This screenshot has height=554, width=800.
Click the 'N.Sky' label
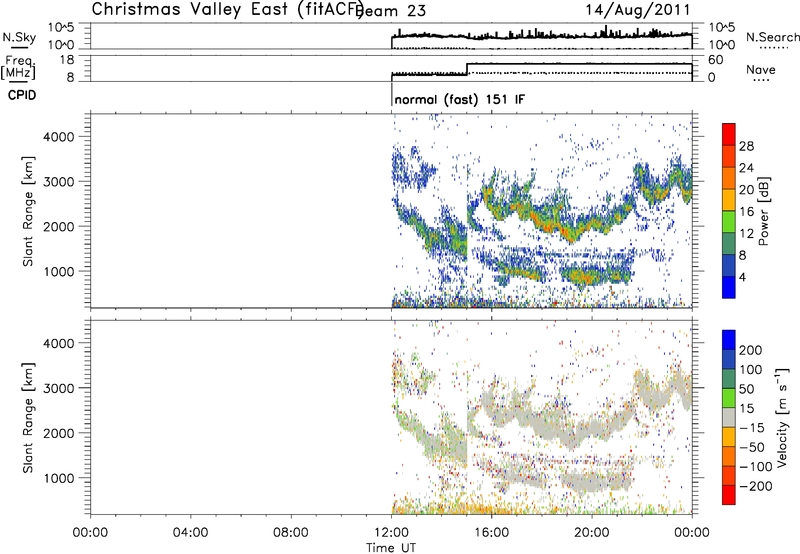[19, 37]
